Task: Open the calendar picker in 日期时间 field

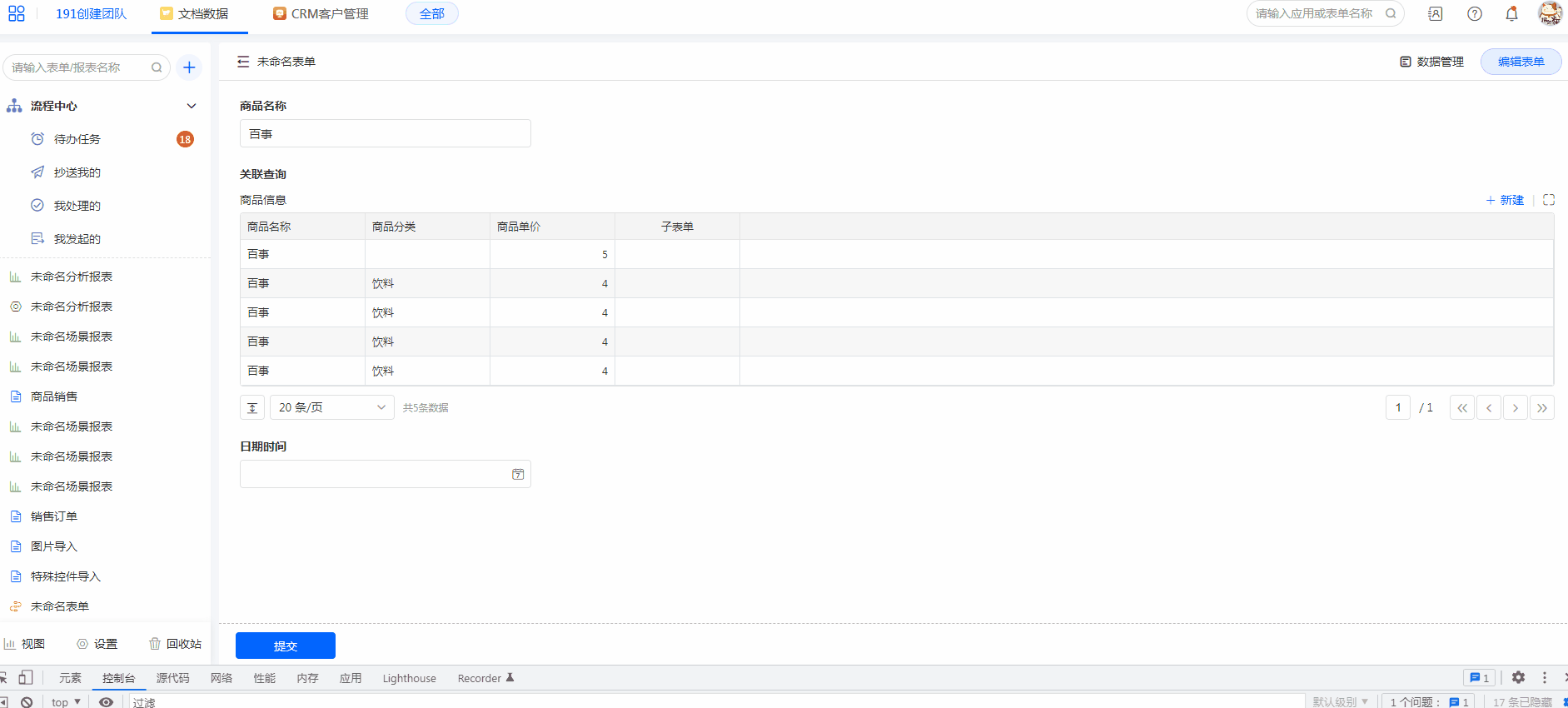Action: pyautogui.click(x=518, y=474)
